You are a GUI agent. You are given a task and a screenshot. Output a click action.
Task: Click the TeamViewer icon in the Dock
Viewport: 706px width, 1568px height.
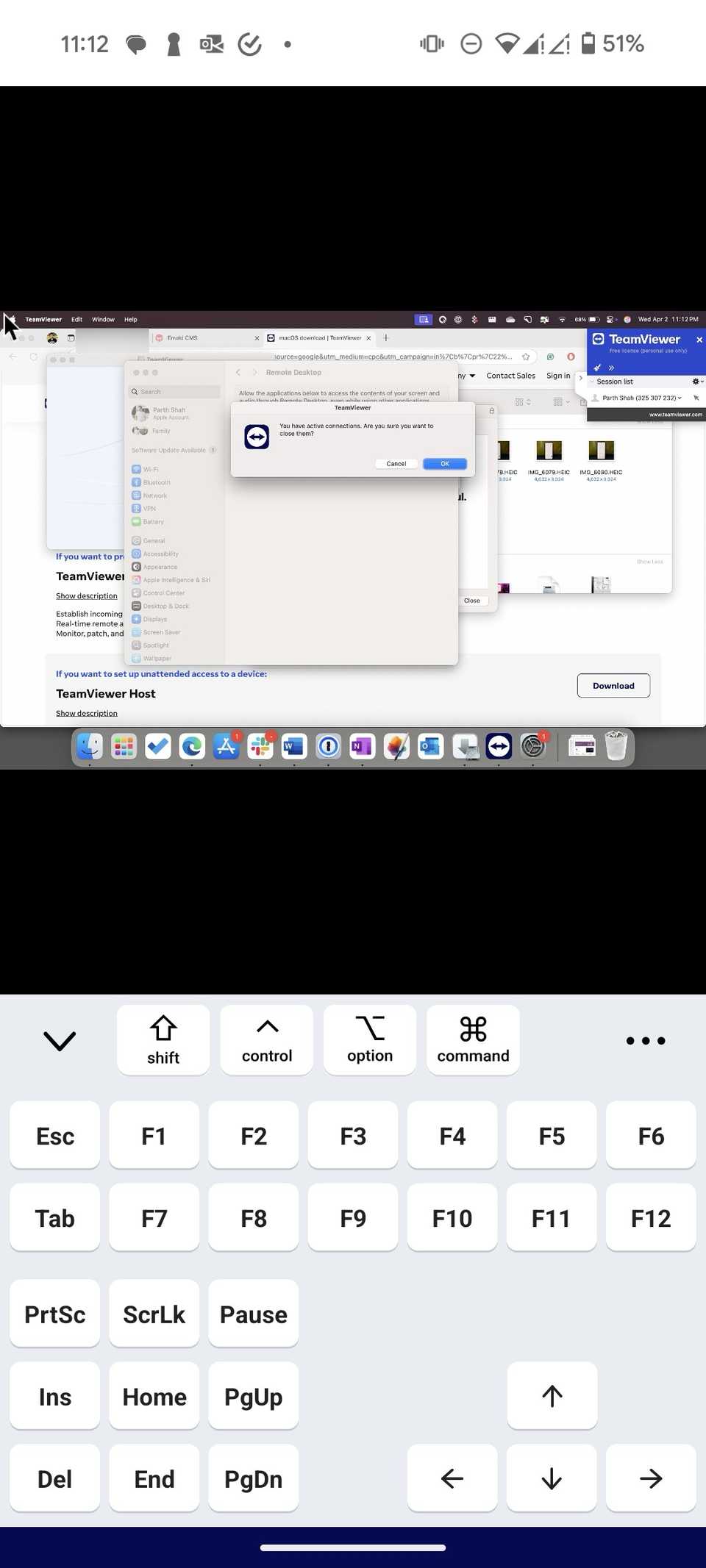pyautogui.click(x=499, y=747)
